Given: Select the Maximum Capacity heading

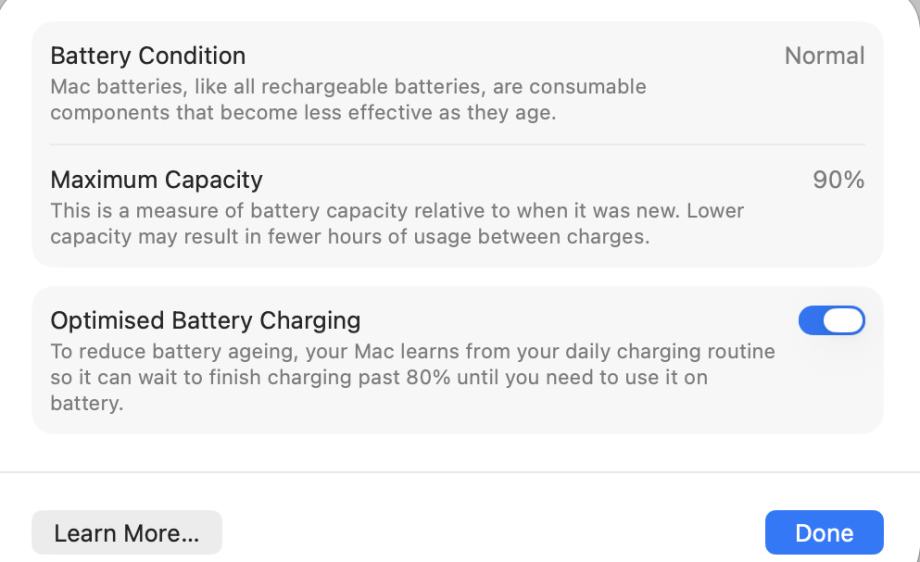Looking at the screenshot, I should click(x=157, y=180).
